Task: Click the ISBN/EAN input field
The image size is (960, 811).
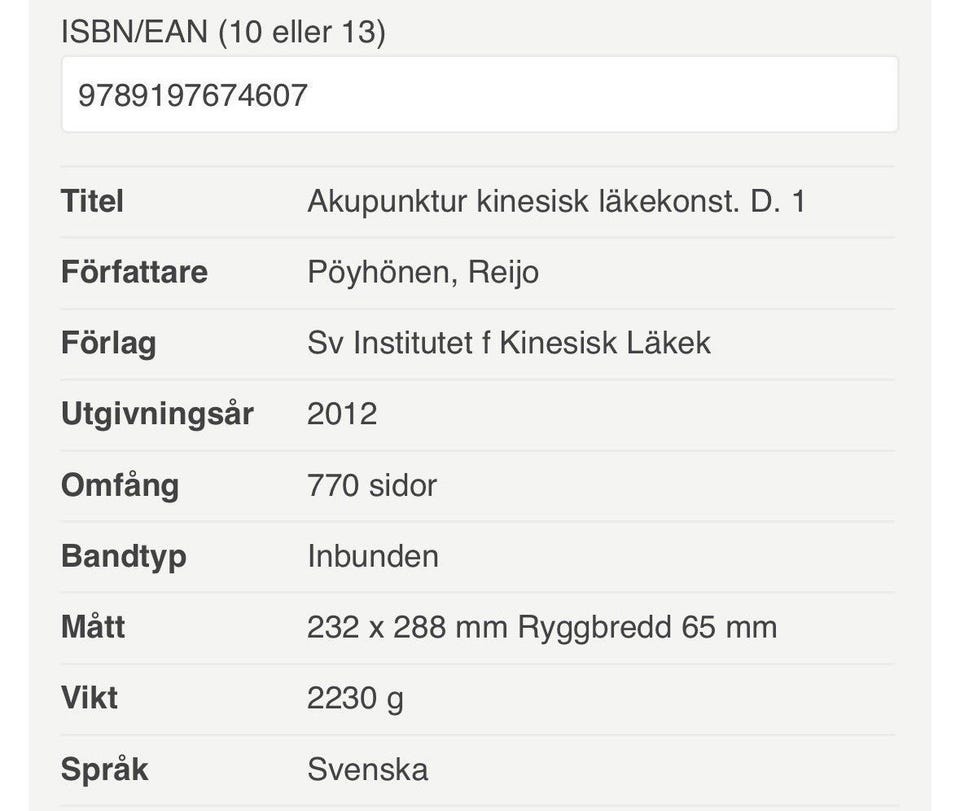Action: coord(480,95)
